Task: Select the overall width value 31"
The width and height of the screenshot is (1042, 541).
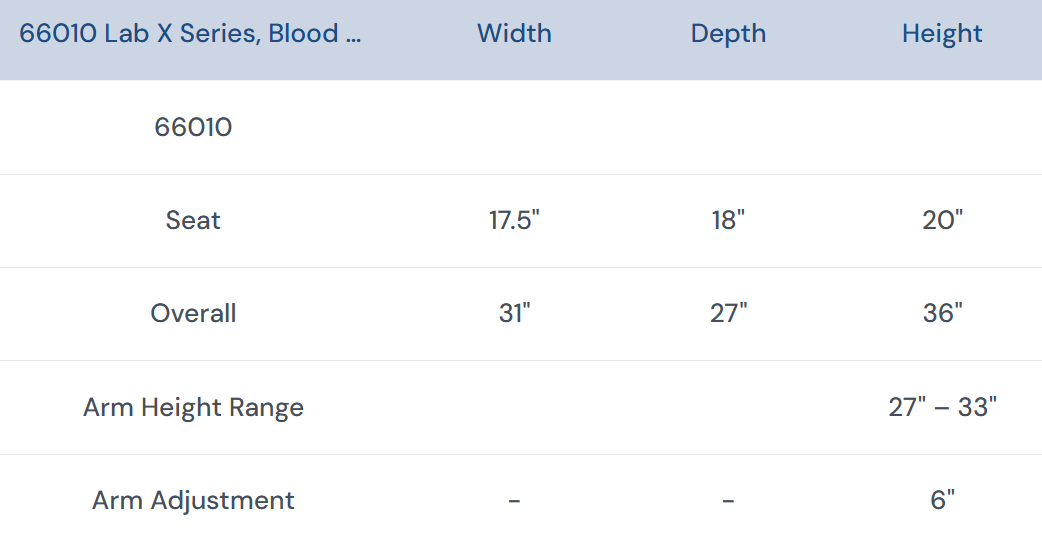Action: point(514,313)
